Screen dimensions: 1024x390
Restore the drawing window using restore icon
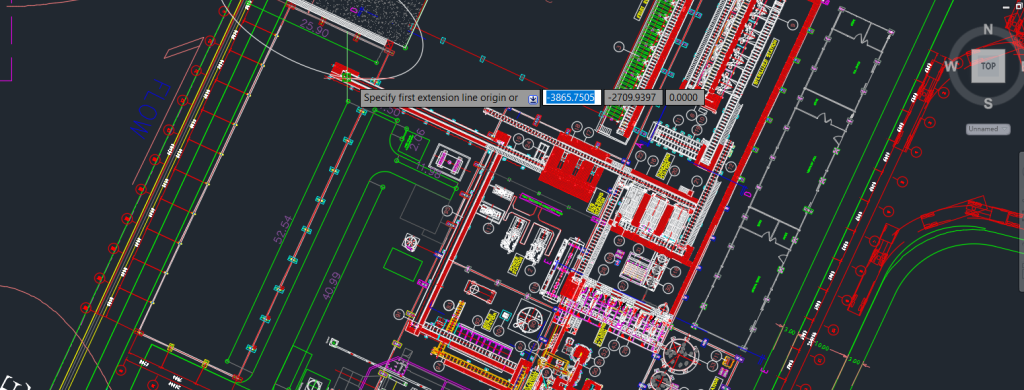[x=1019, y=7]
